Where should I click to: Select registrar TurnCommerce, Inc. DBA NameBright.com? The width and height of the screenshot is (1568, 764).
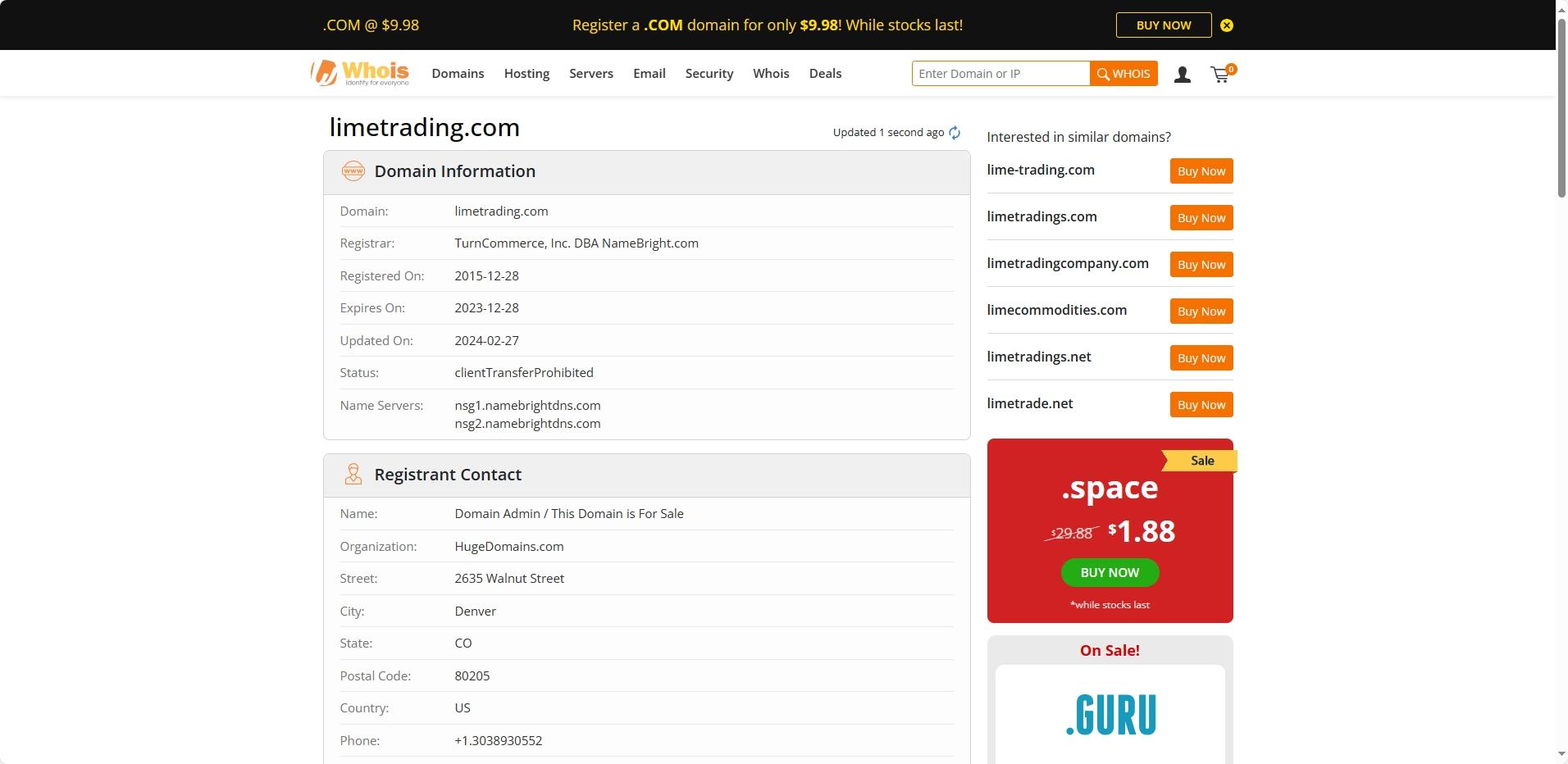pyautogui.click(x=577, y=243)
